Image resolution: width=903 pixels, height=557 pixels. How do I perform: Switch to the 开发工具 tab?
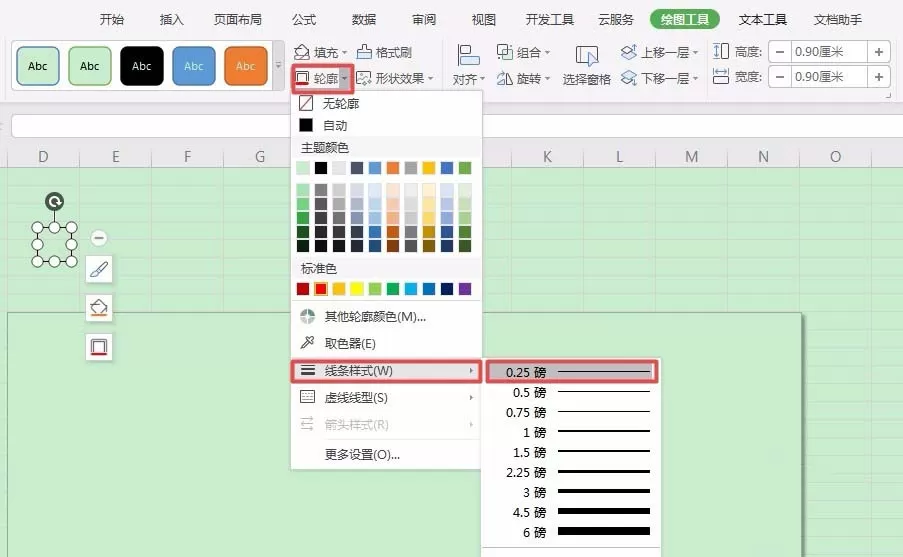click(550, 20)
